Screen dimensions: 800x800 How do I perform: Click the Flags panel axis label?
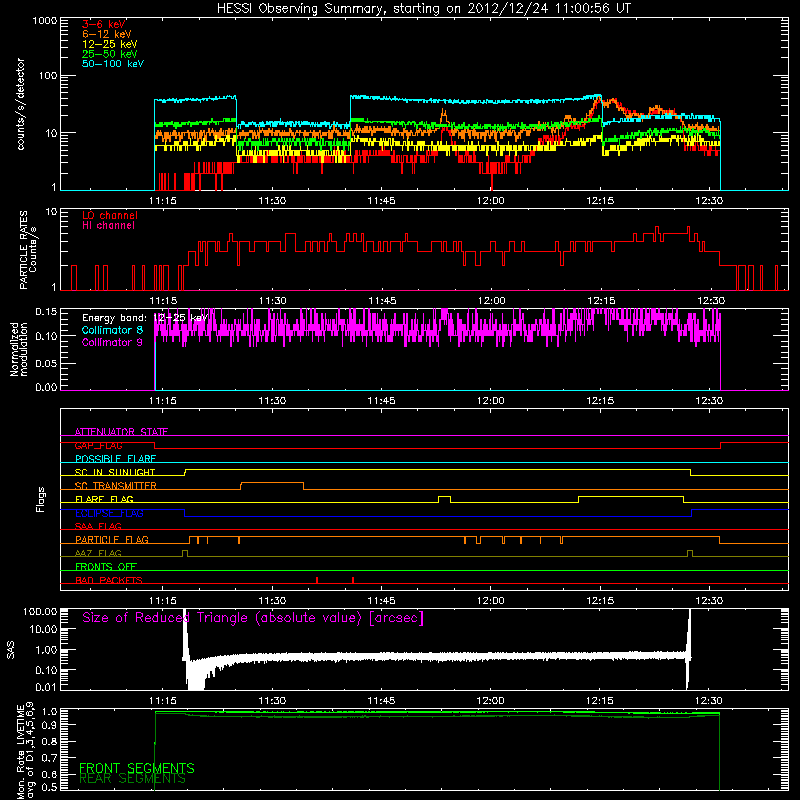tap(41, 499)
